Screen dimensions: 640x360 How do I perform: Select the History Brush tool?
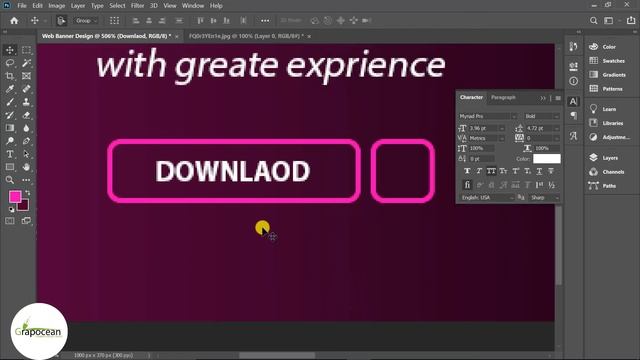point(10,115)
